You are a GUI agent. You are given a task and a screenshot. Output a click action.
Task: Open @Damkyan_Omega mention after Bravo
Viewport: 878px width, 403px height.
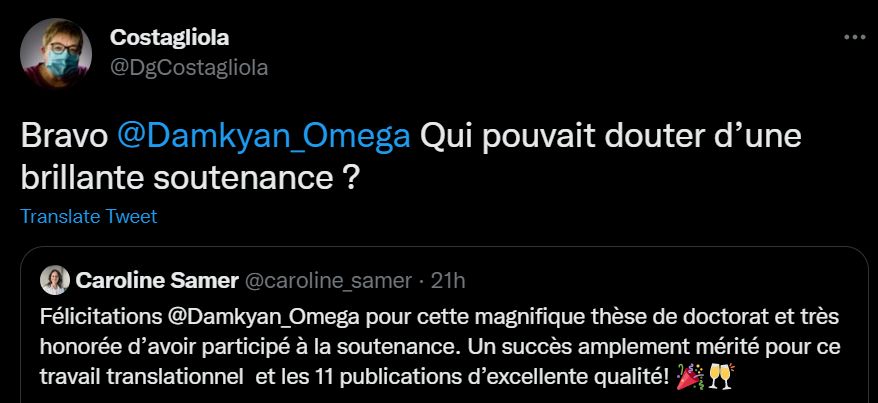[264, 138]
